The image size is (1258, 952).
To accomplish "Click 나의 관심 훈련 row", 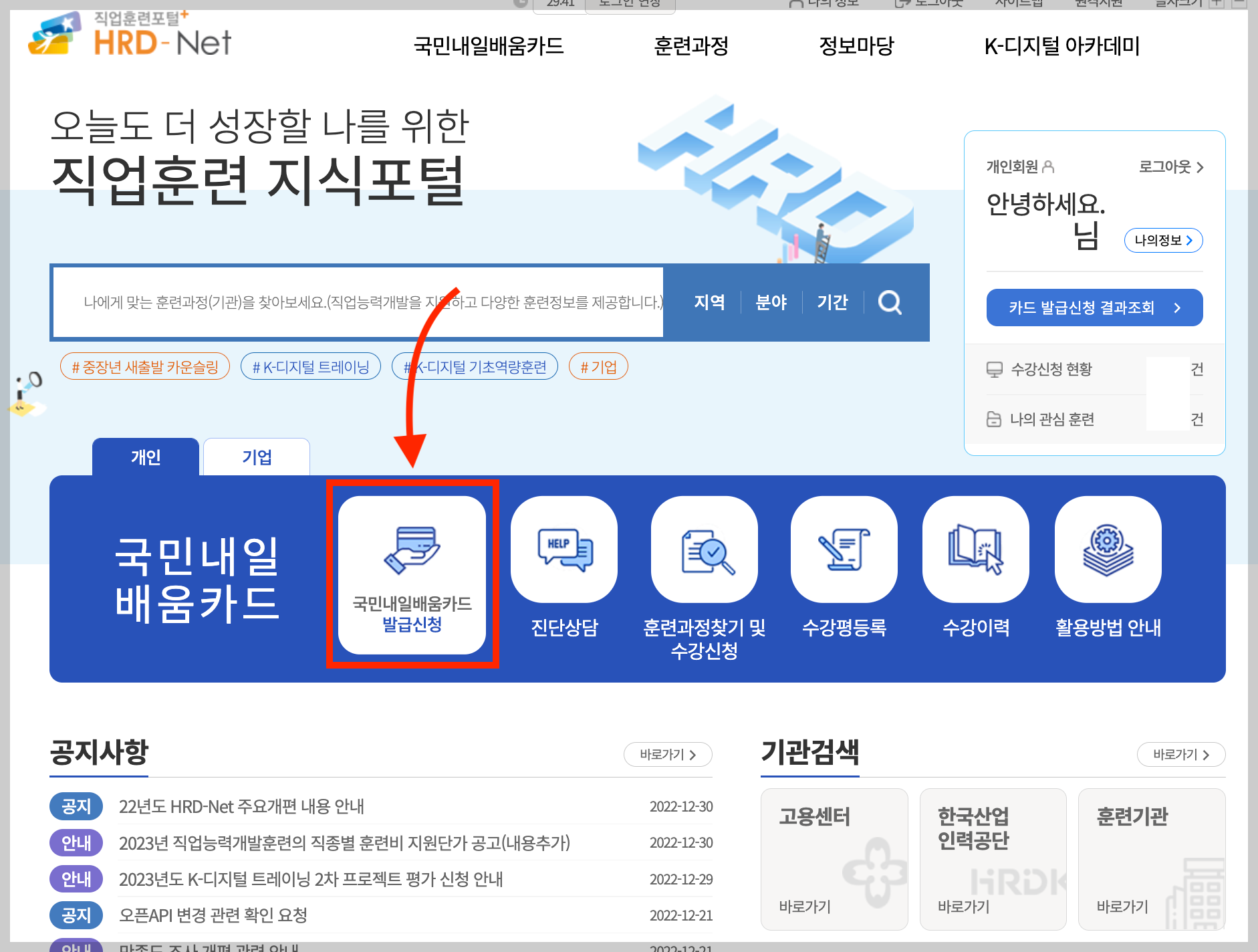I will (x=1095, y=419).
